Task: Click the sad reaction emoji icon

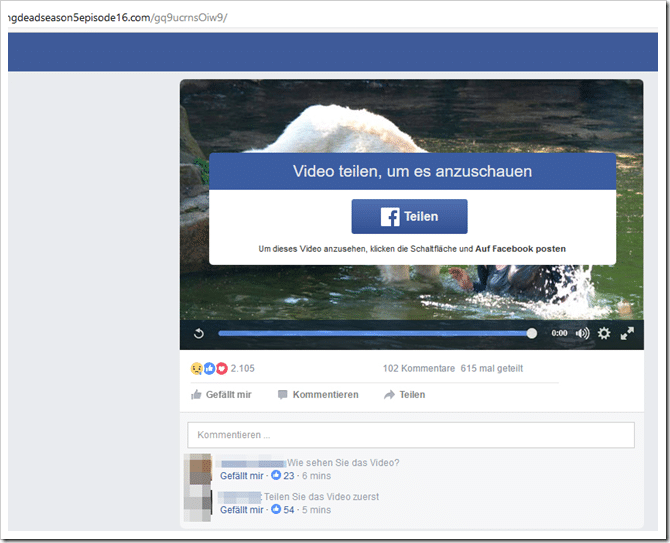Action: pos(197,368)
